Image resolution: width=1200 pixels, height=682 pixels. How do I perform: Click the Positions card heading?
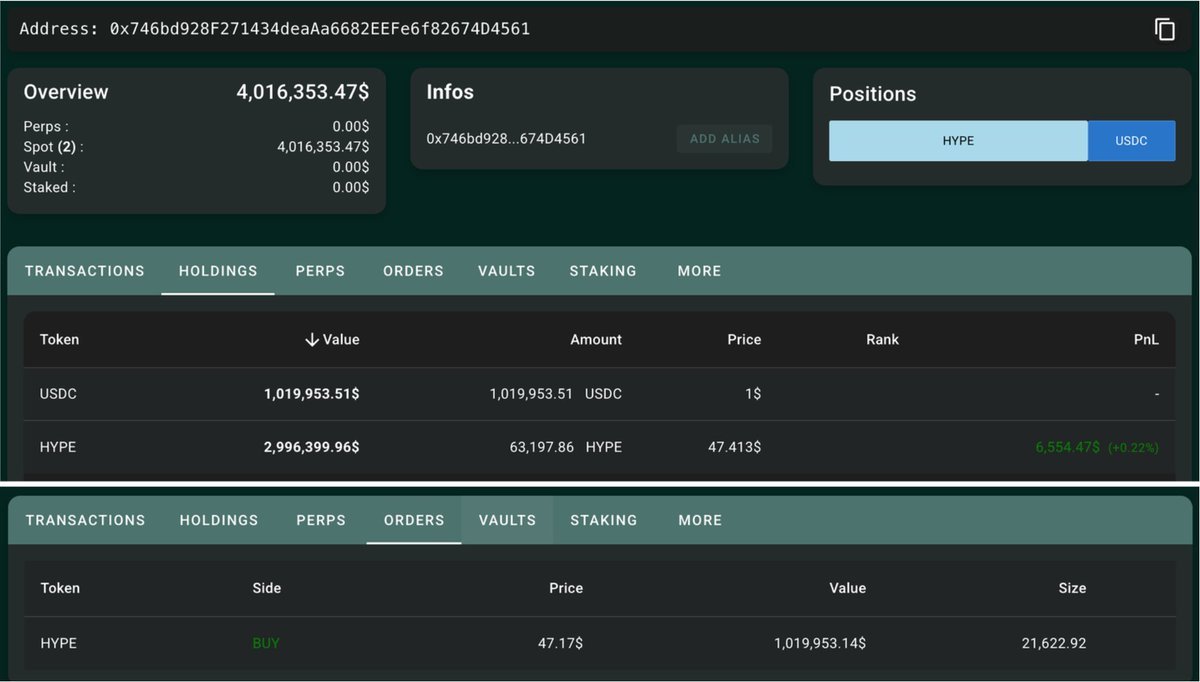(x=872, y=94)
